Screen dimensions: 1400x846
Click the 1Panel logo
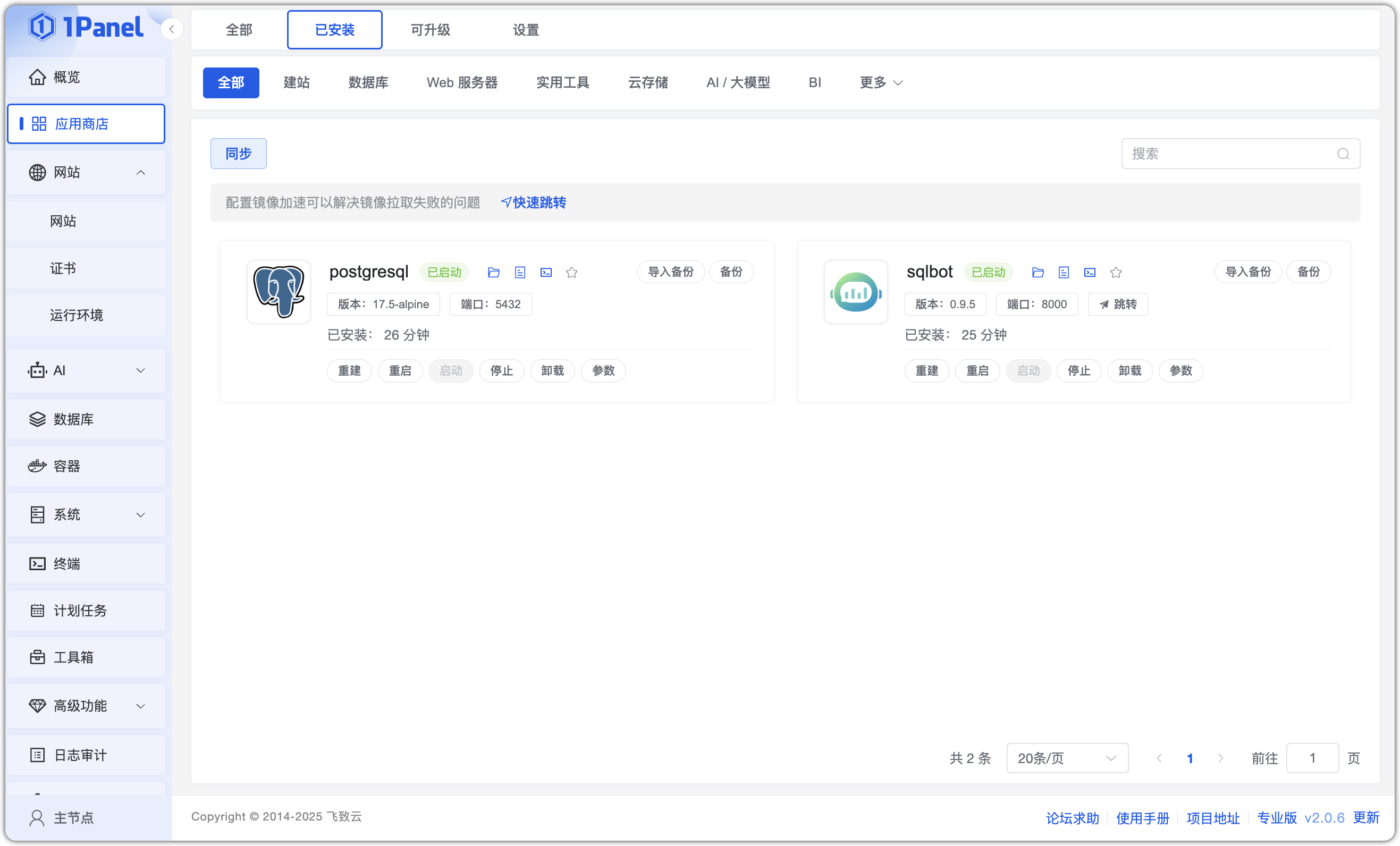(86, 26)
